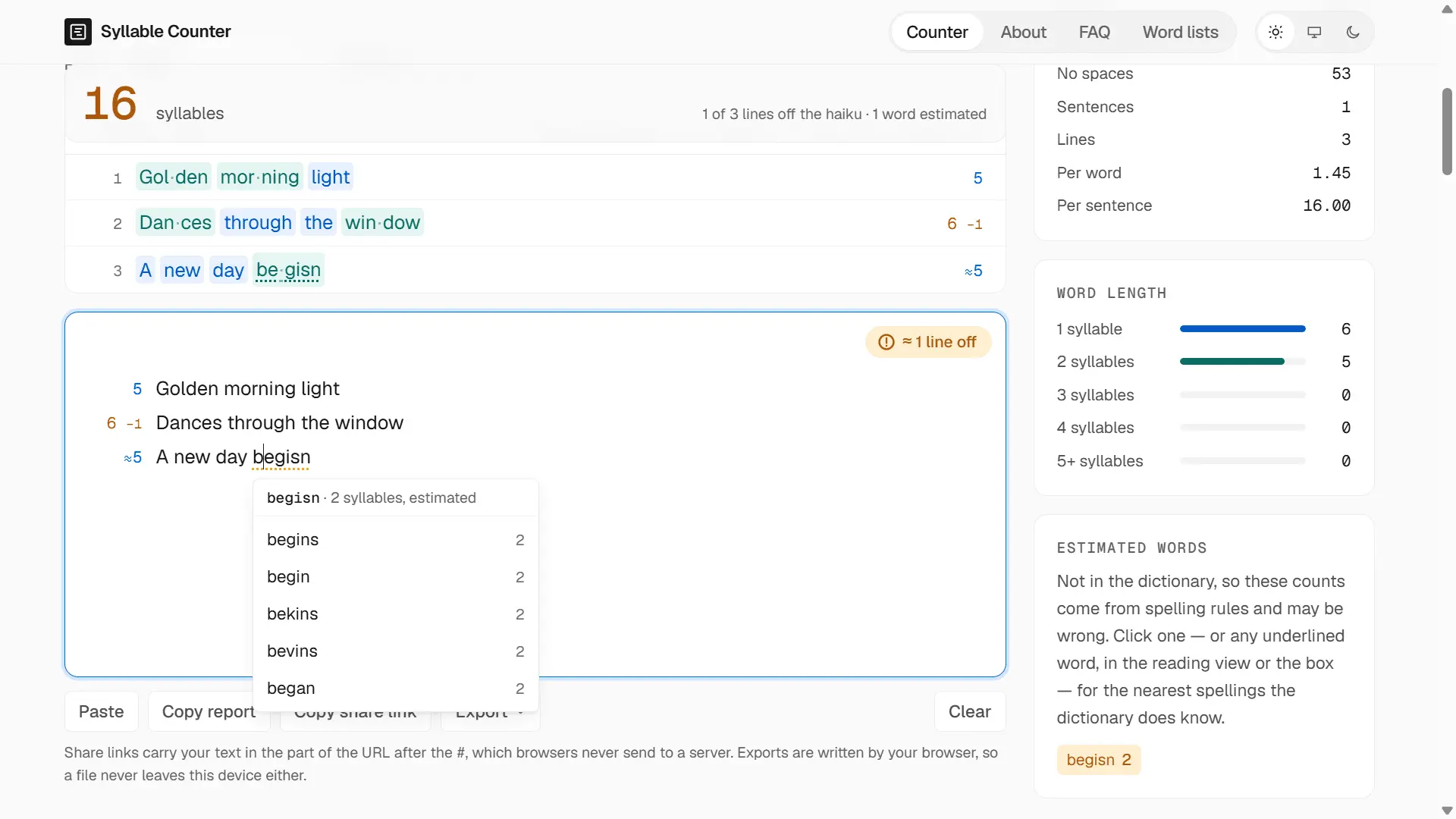Place cursor in 'Dances through the window' editor line
The height and width of the screenshot is (819, 1456).
tap(280, 423)
